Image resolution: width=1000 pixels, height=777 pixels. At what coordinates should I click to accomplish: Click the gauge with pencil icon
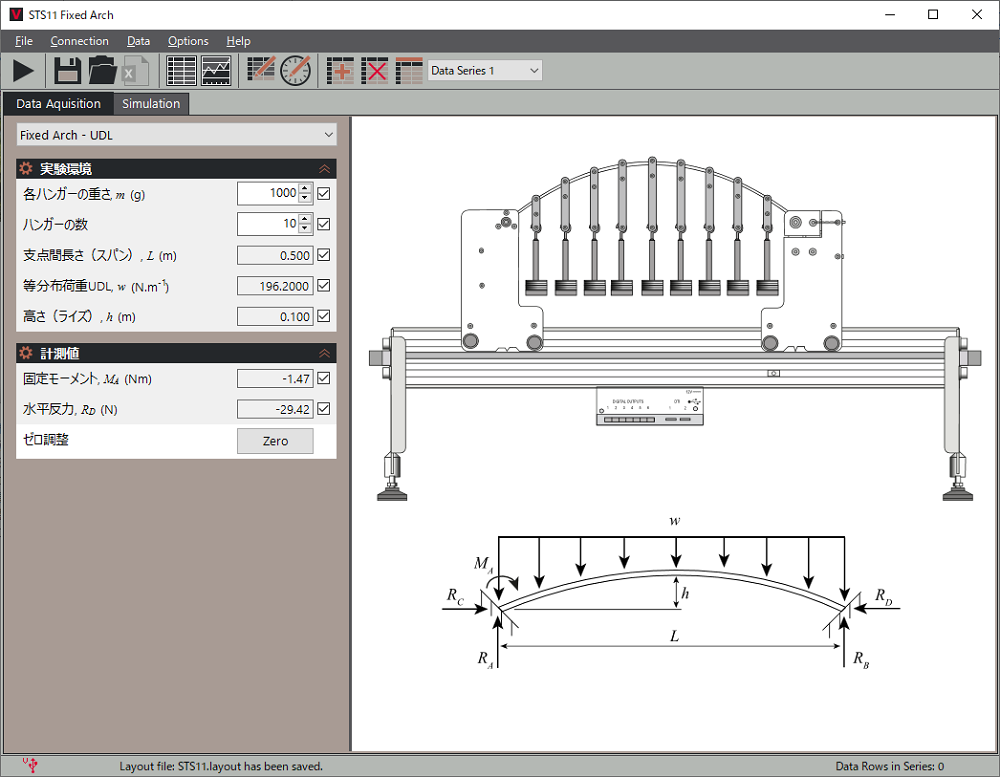click(296, 70)
